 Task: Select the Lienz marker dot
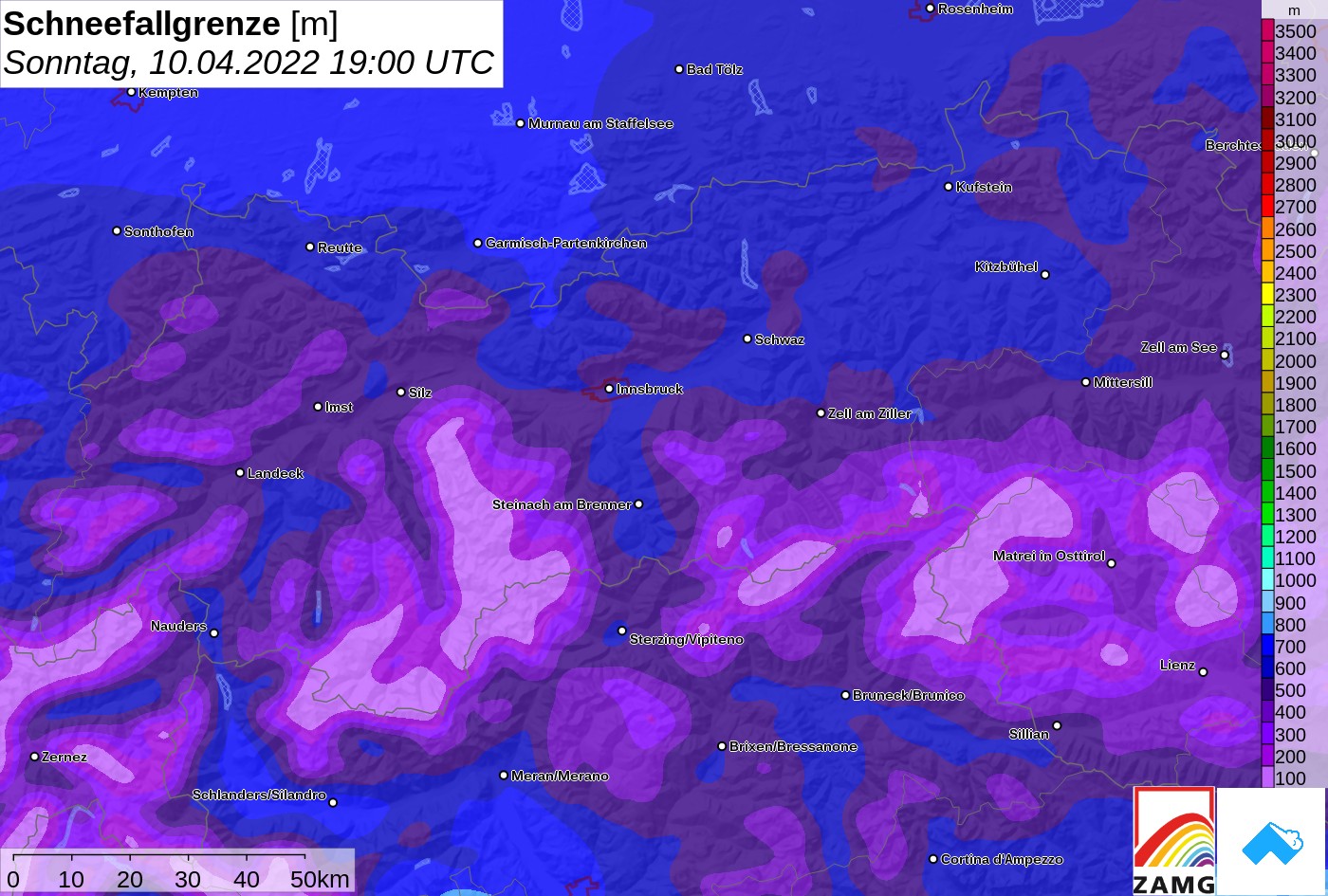pyautogui.click(x=1203, y=672)
